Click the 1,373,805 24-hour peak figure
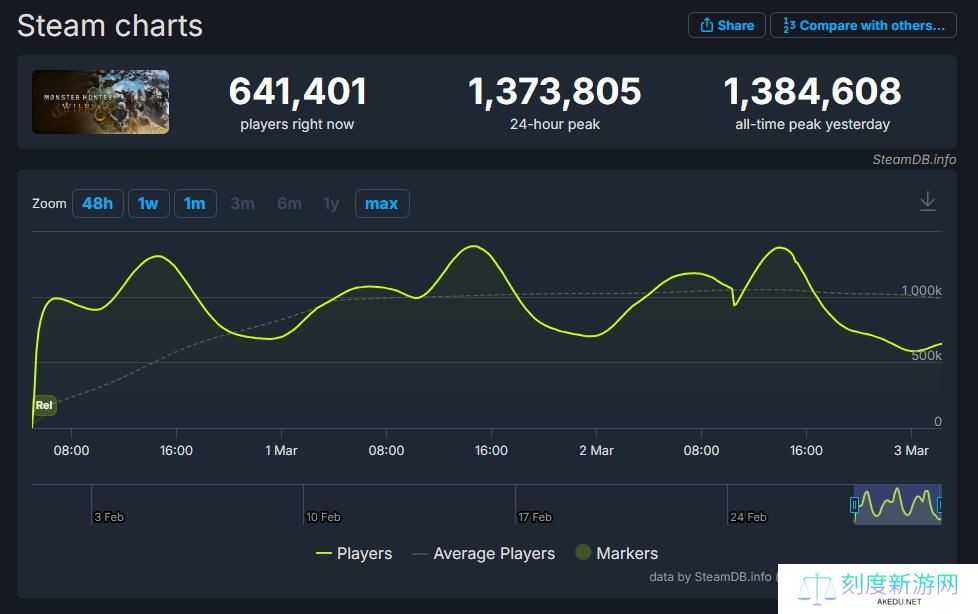The image size is (978, 614). click(x=554, y=91)
